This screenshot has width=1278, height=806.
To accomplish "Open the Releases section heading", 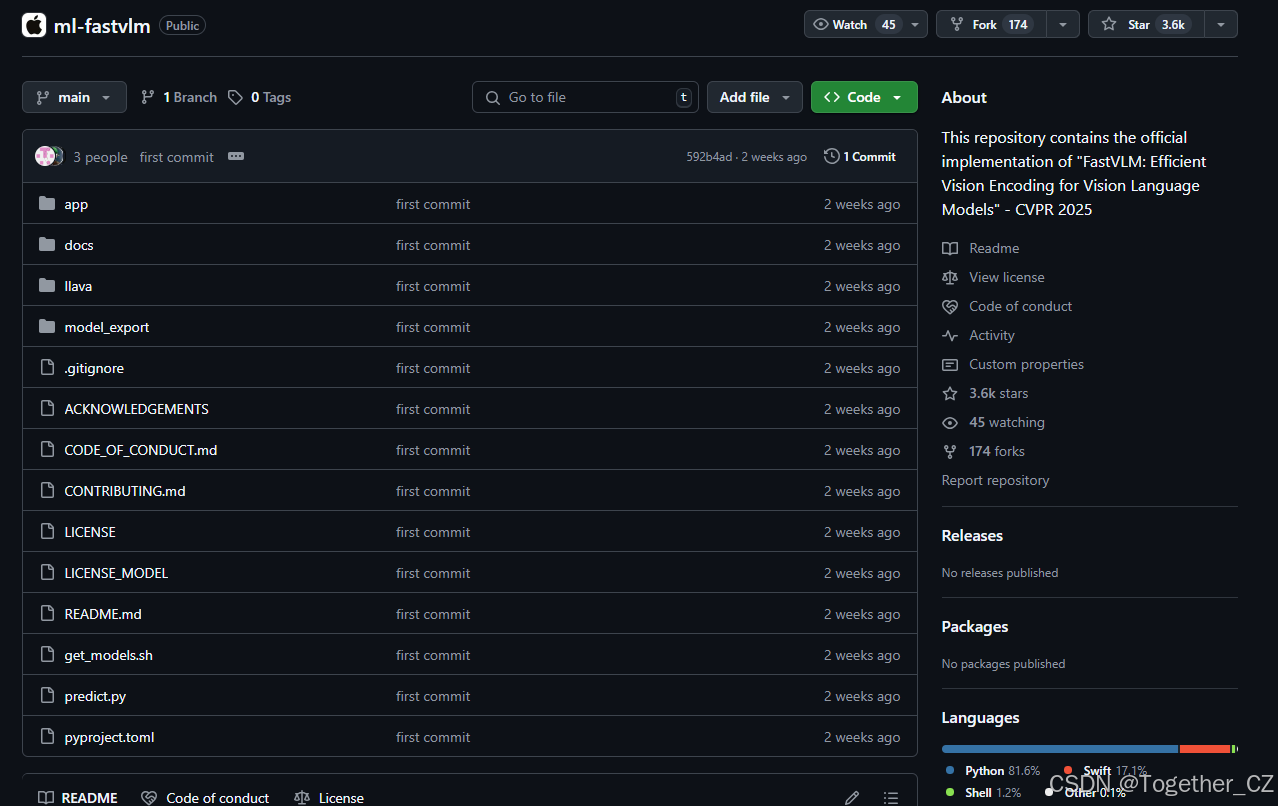I will (x=972, y=535).
